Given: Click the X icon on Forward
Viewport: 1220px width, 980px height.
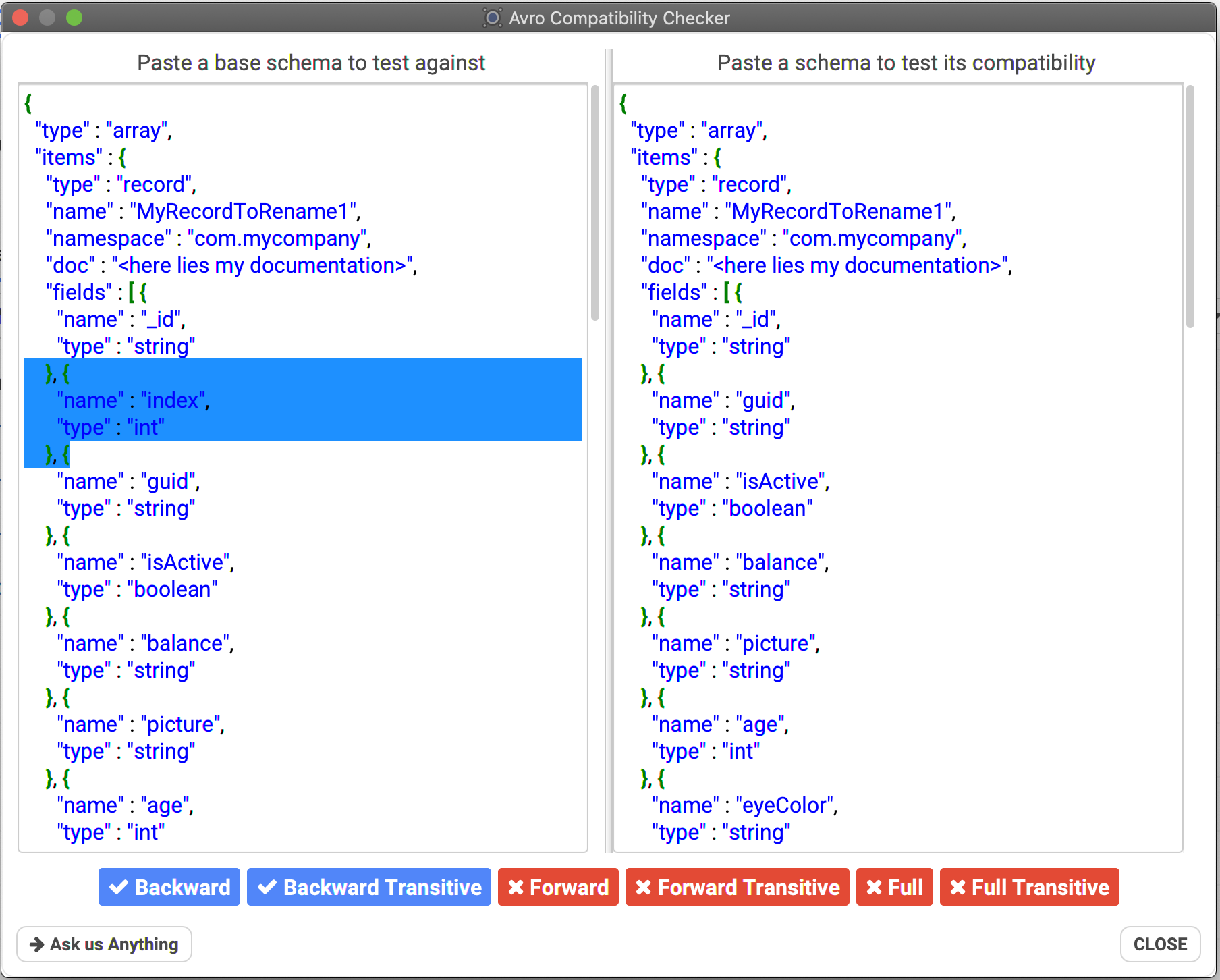Looking at the screenshot, I should pyautogui.click(x=516, y=887).
